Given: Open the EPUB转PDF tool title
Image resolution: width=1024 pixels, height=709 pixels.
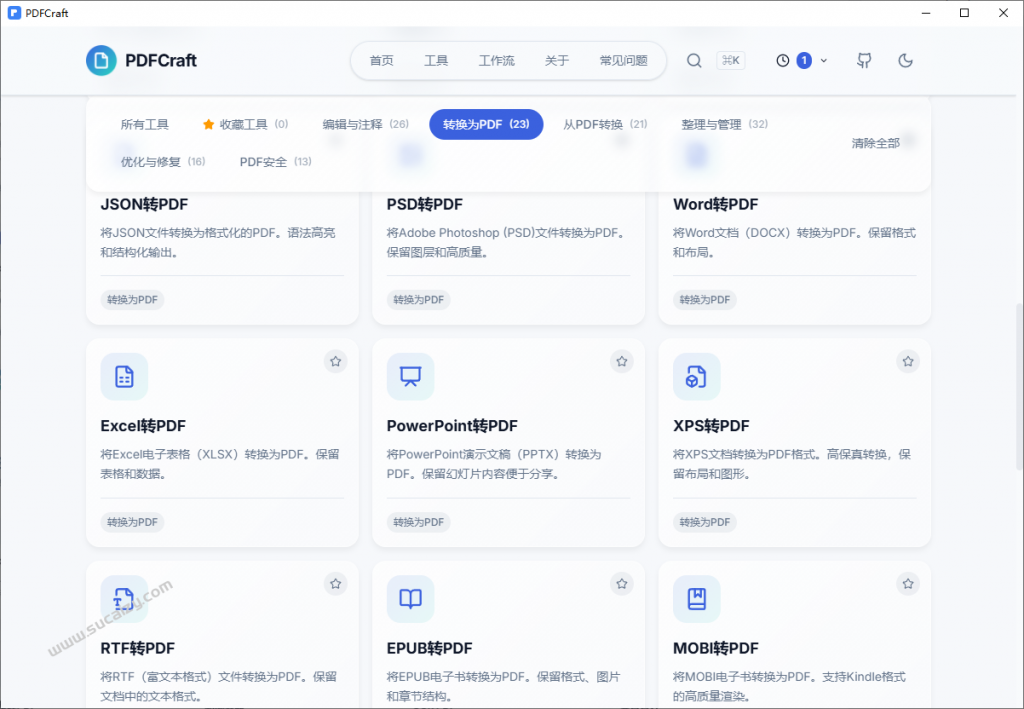Looking at the screenshot, I should pos(429,648).
